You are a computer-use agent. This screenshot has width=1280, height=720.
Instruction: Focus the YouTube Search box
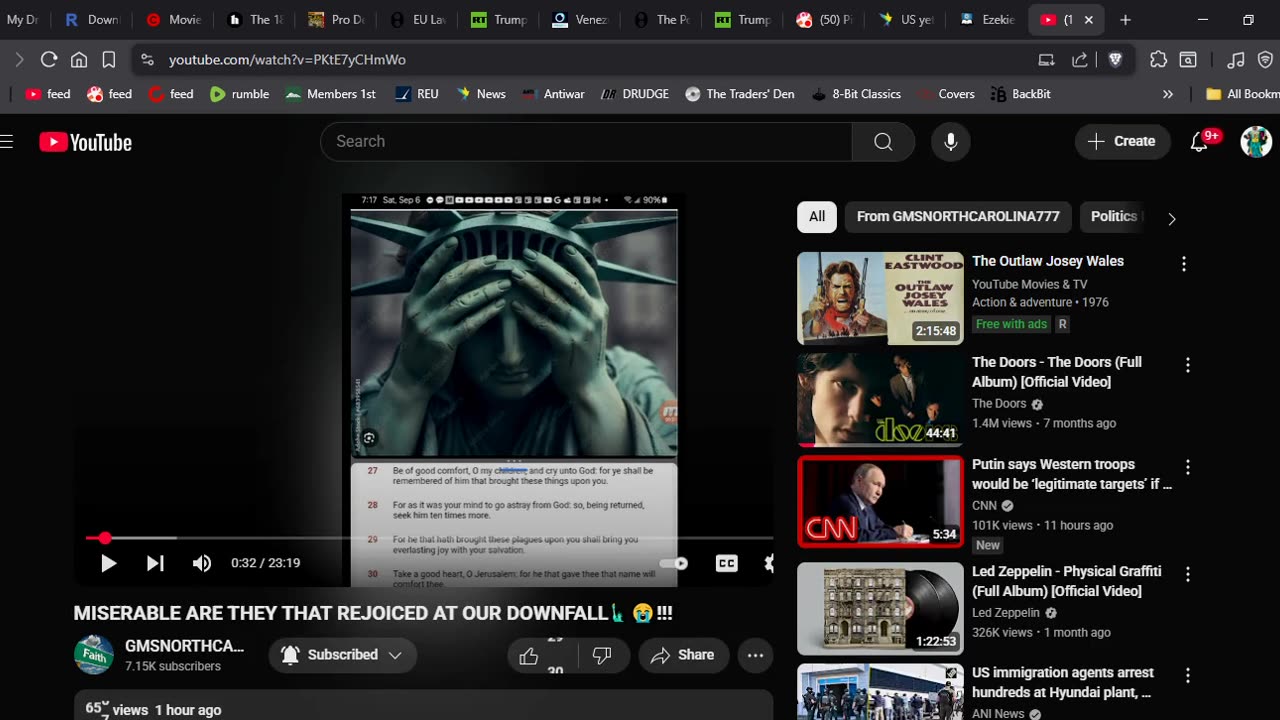(586, 141)
